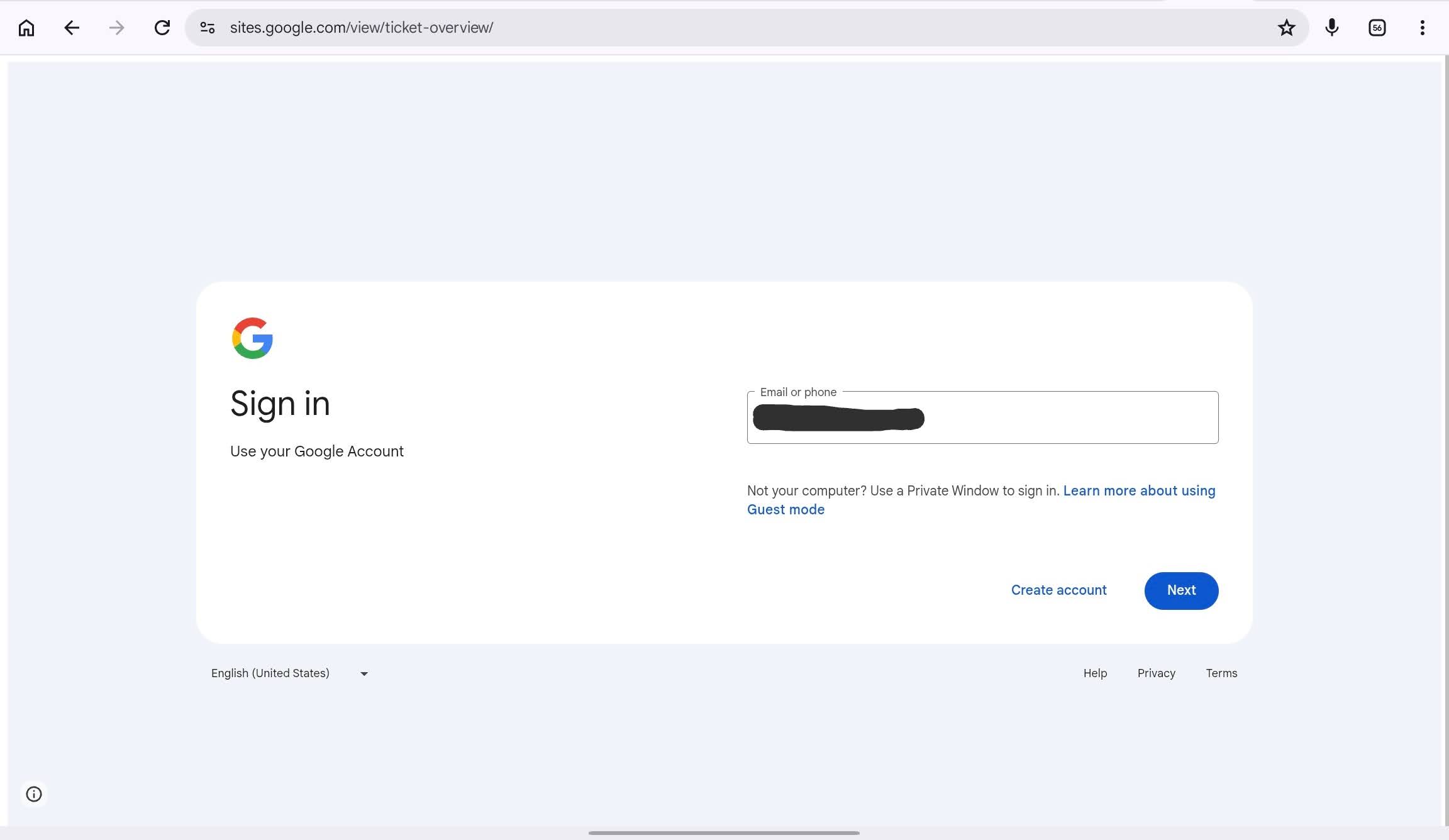This screenshot has height=840, width=1449.
Task: Reload the page with refresh icon
Action: [x=162, y=28]
